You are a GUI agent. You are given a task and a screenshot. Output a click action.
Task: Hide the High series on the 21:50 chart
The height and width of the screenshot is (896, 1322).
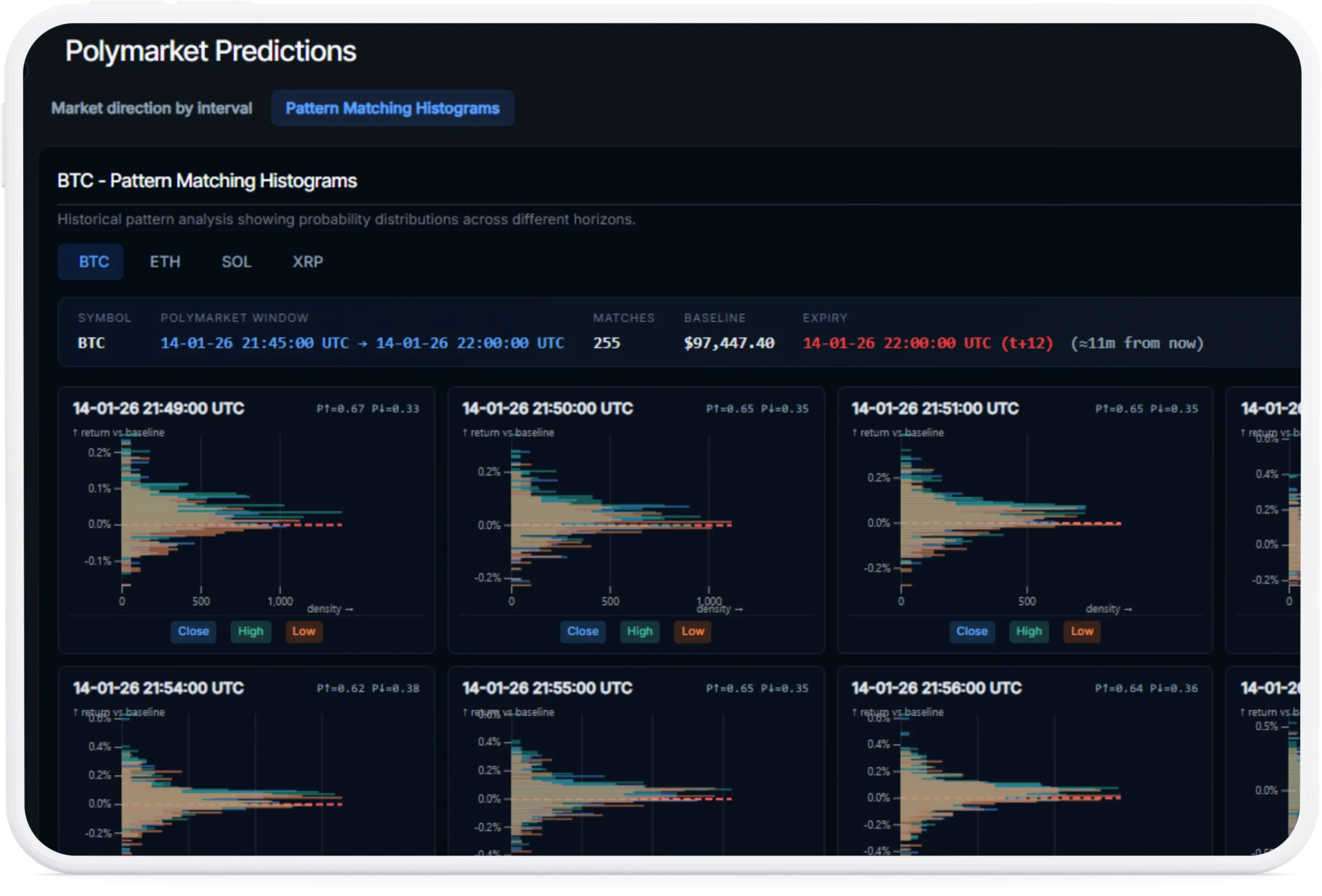(639, 632)
